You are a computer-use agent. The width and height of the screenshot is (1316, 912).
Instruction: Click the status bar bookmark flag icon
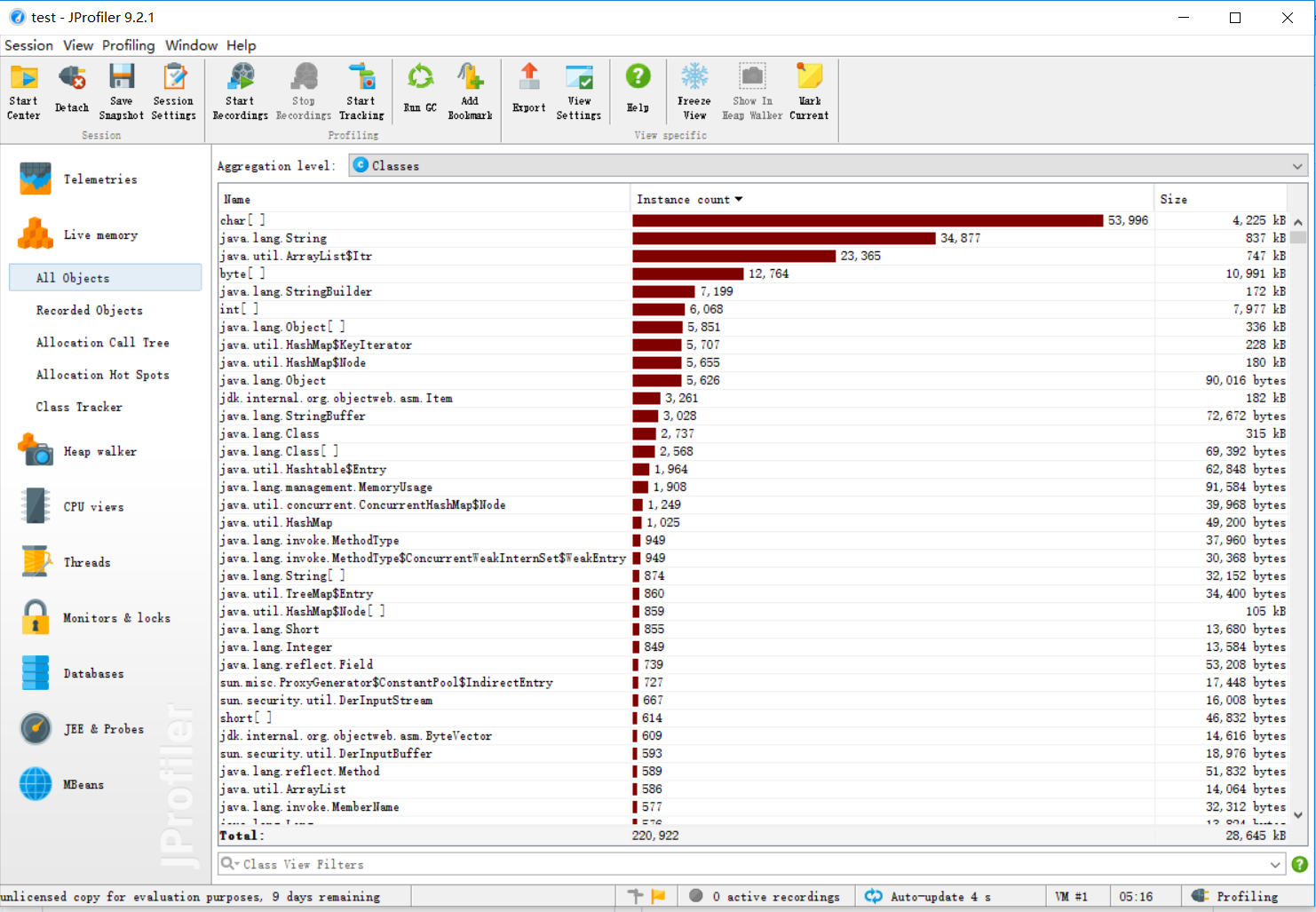(658, 896)
